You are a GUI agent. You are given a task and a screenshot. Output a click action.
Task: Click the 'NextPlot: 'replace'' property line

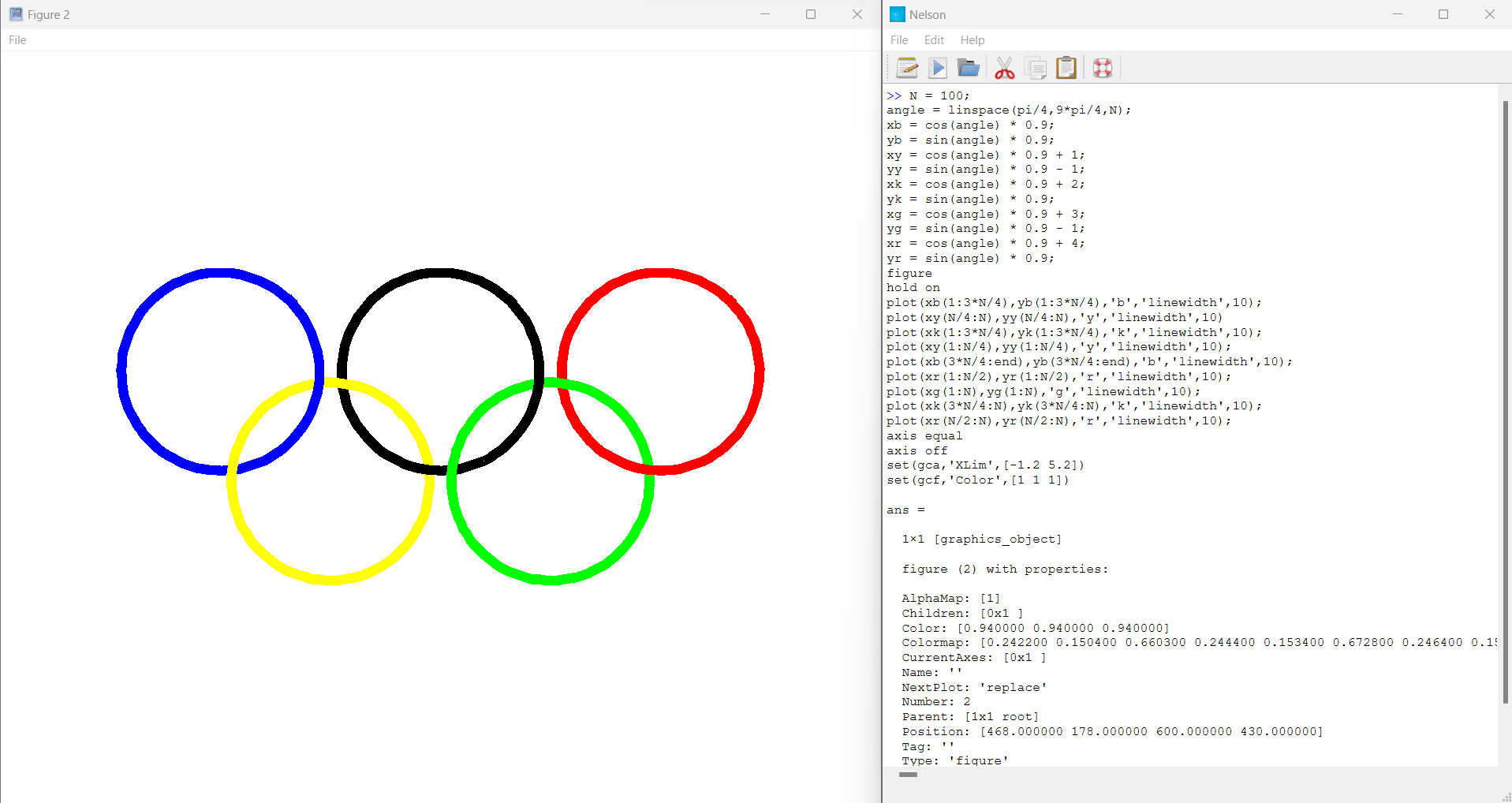click(x=974, y=688)
